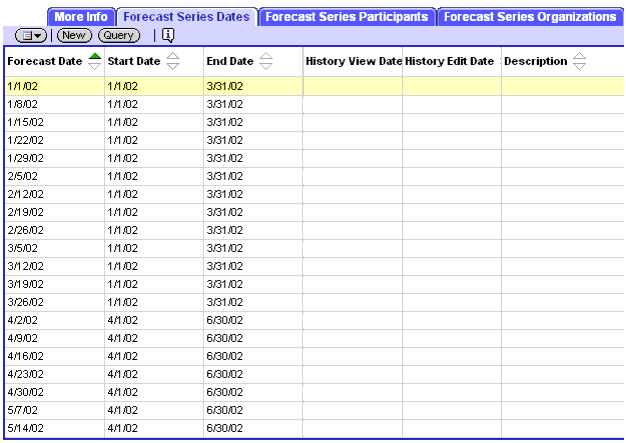This screenshot has width=626, height=443.
Task: Click Start Date cell in 1/8/02 row
Action: (154, 104)
